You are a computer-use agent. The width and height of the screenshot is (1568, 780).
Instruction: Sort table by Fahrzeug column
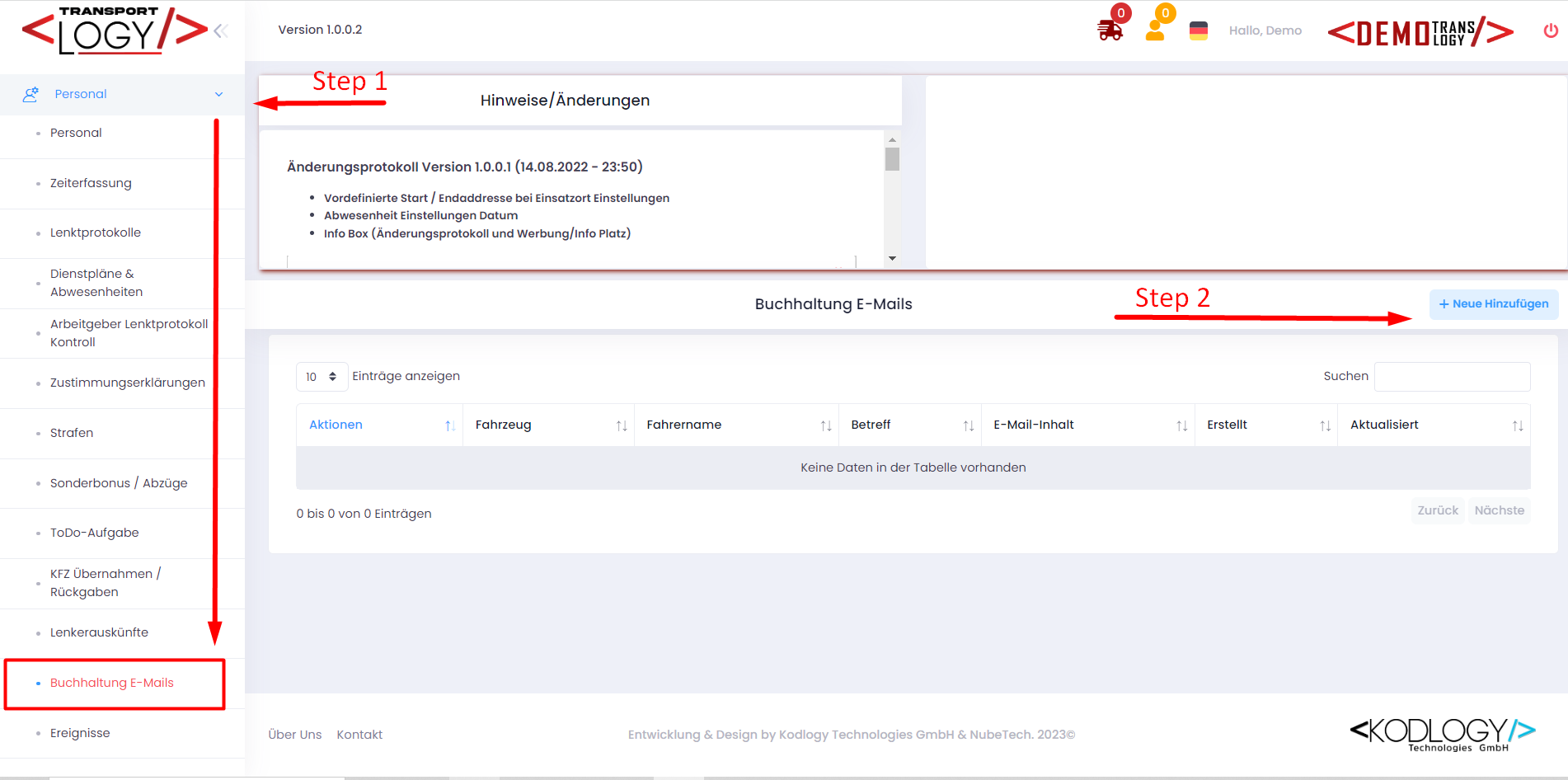[547, 425]
